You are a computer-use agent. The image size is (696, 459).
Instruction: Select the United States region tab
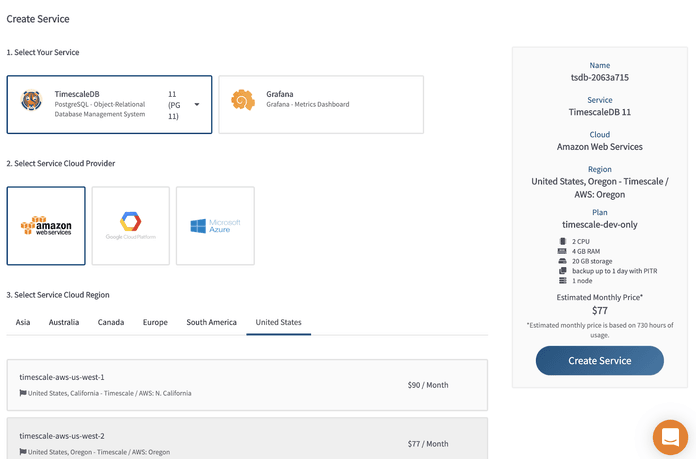coord(278,322)
